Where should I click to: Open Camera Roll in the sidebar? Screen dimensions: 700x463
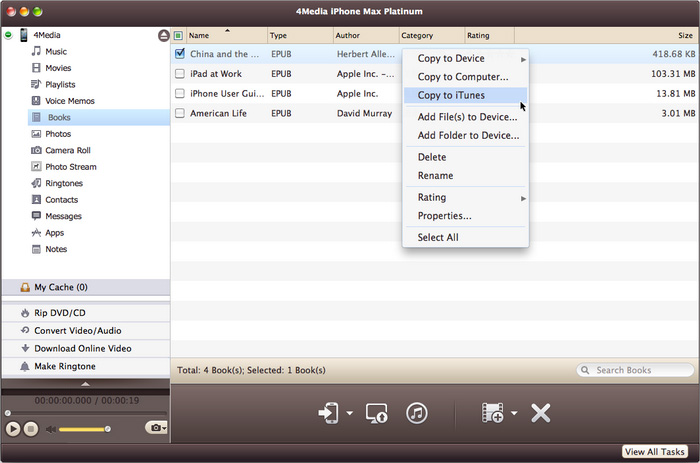click(68, 150)
